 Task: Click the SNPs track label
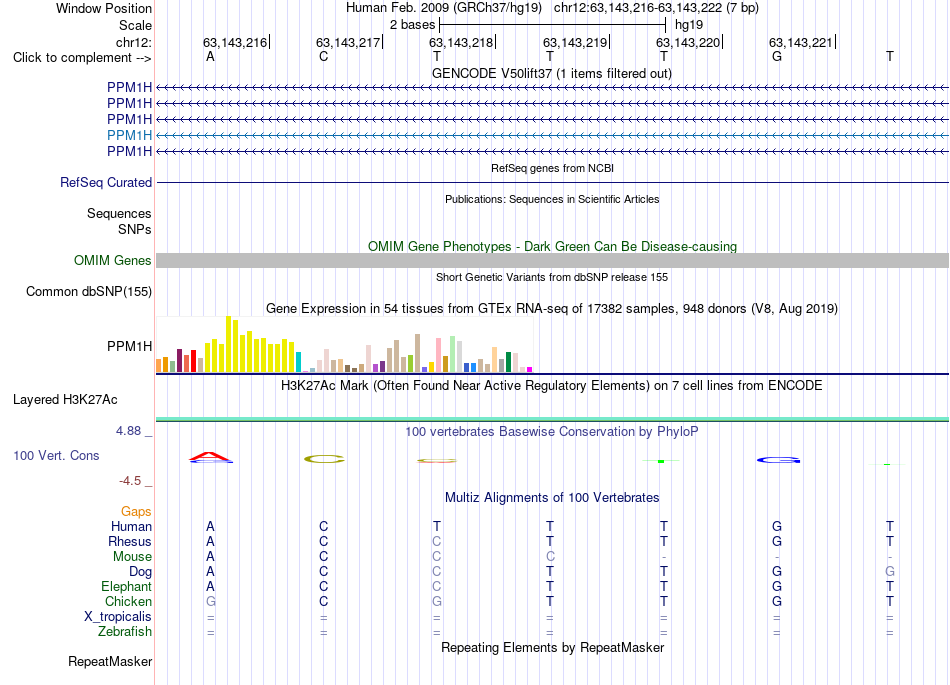(135, 229)
